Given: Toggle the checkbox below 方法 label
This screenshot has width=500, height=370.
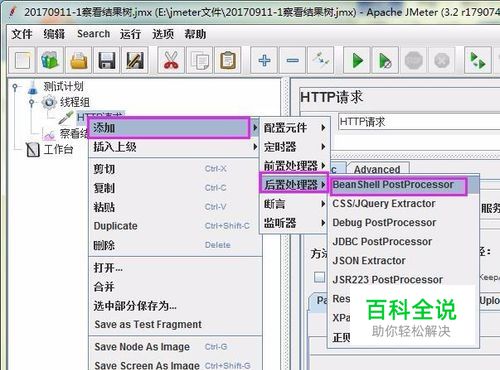Looking at the screenshot, I should click(319, 277).
